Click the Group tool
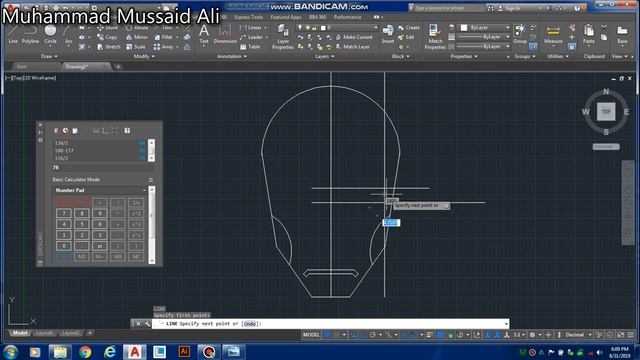 click(x=520, y=34)
